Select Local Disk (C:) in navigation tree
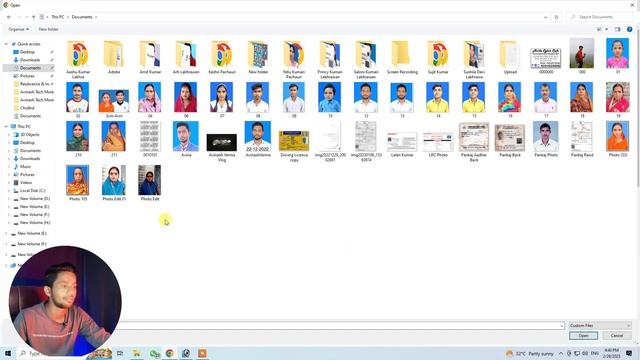The image size is (640, 360). [32, 191]
